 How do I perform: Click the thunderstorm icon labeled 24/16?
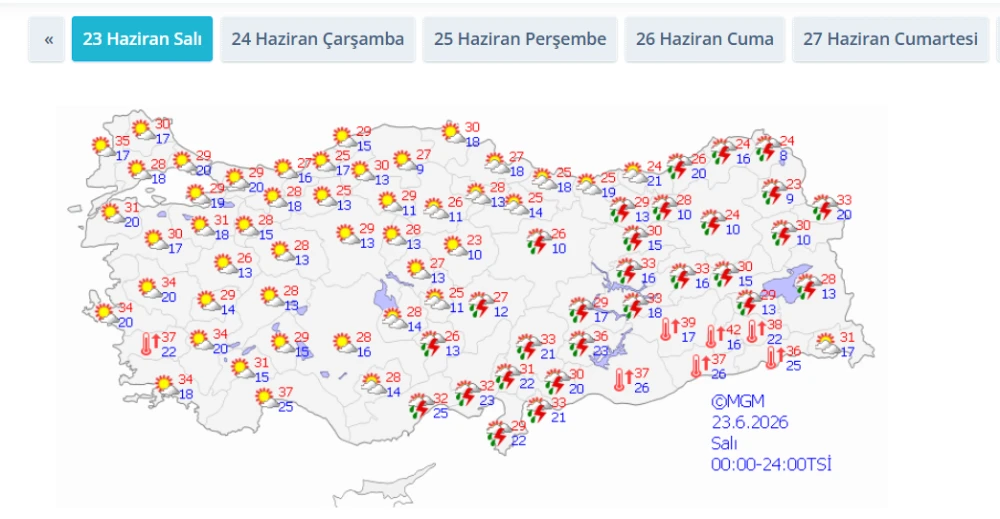pyautogui.click(x=723, y=152)
